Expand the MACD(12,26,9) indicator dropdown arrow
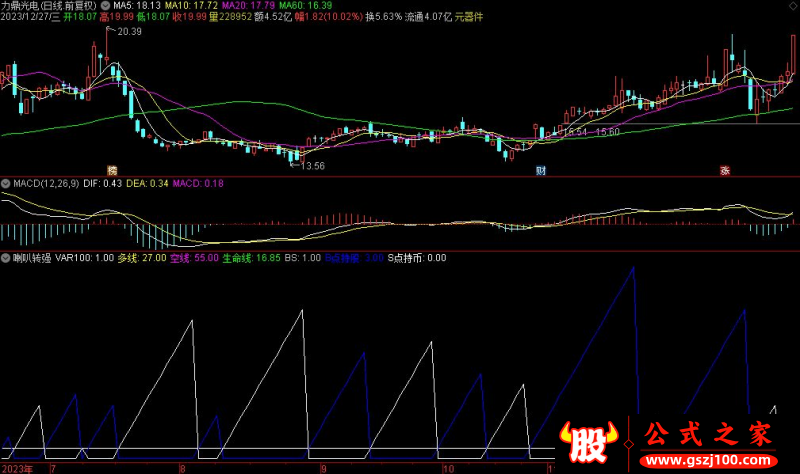The height and width of the screenshot is (474, 800). coord(6,183)
